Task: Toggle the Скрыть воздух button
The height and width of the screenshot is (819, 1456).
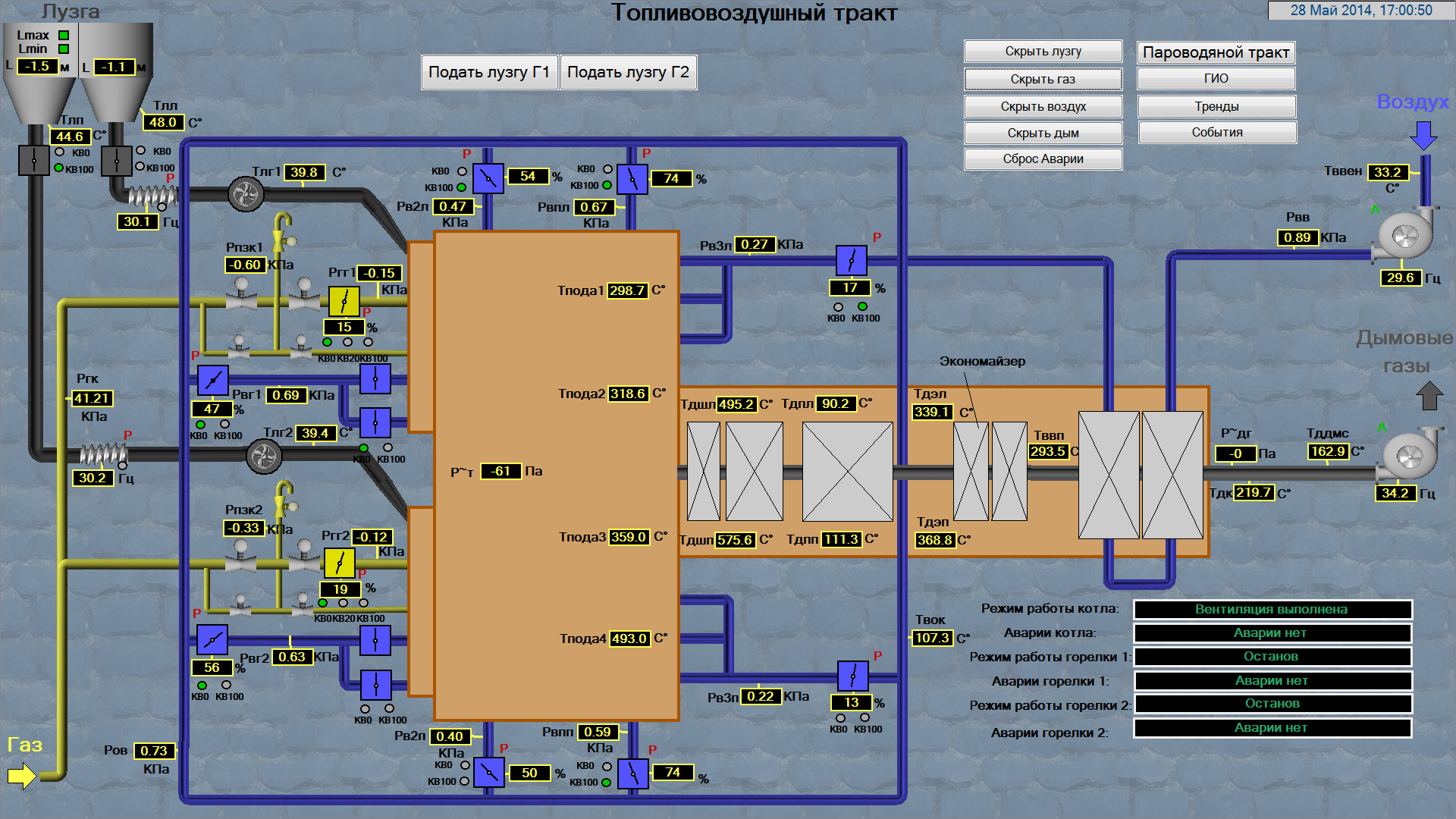Action: coord(1043,106)
